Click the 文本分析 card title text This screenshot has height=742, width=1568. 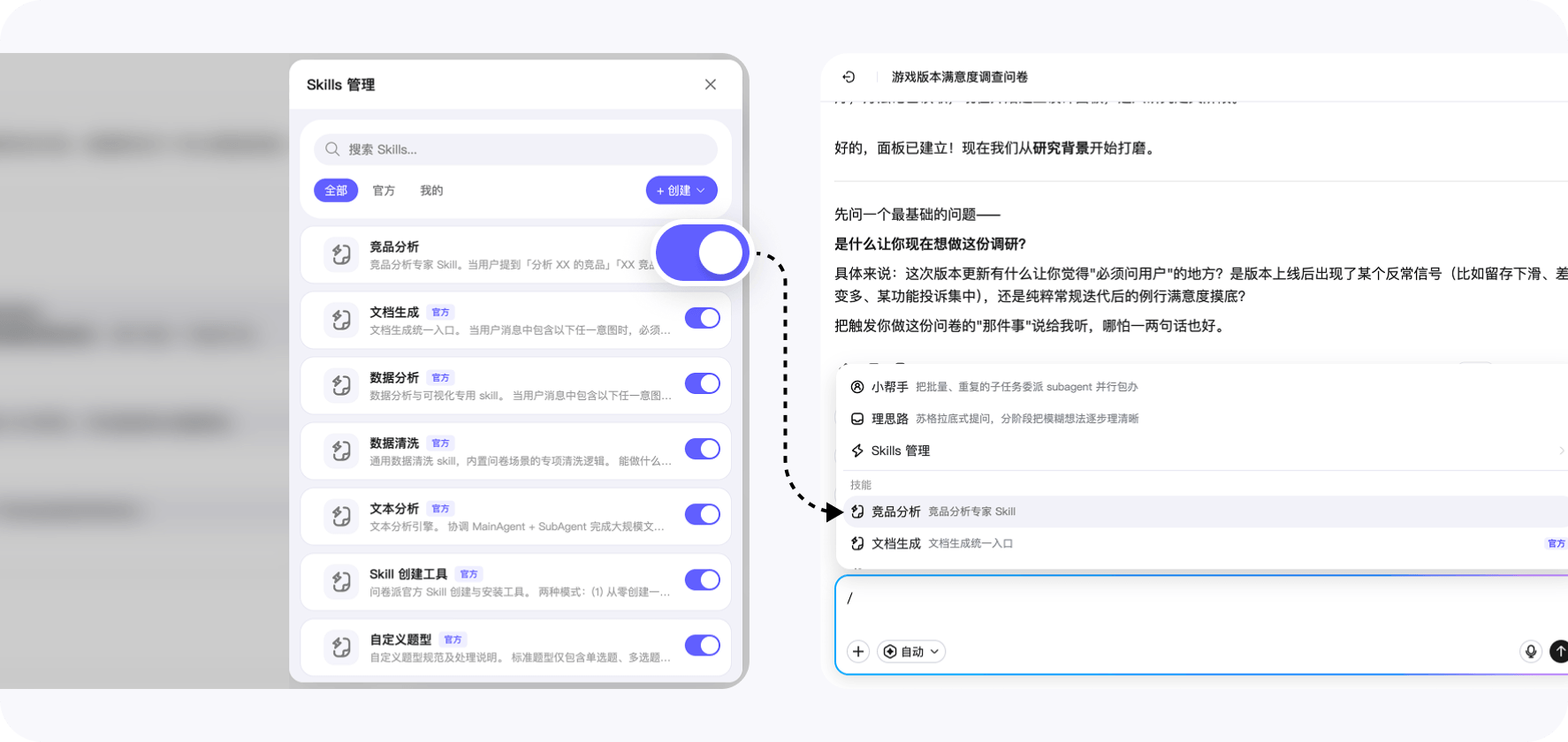coord(394,508)
